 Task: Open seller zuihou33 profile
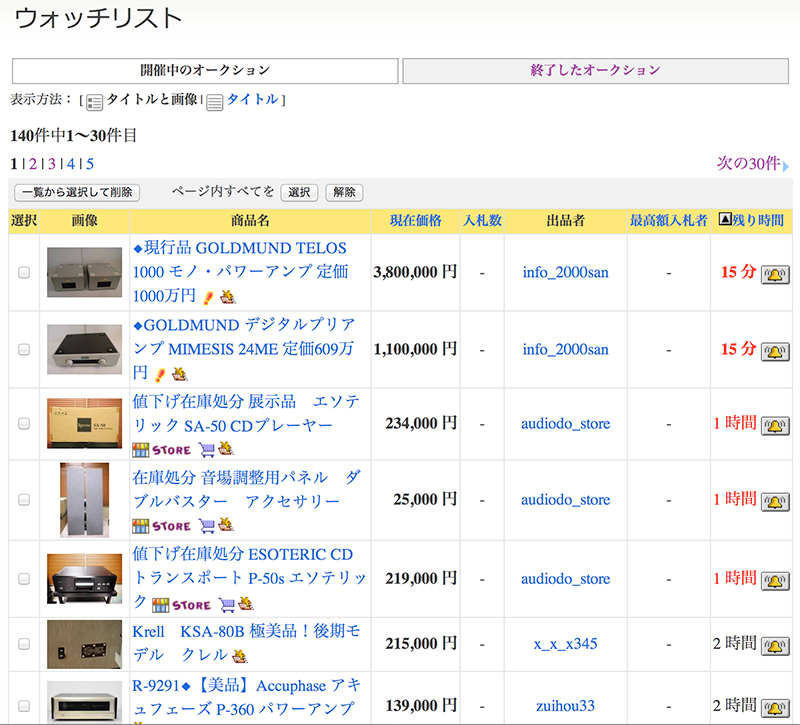565,706
